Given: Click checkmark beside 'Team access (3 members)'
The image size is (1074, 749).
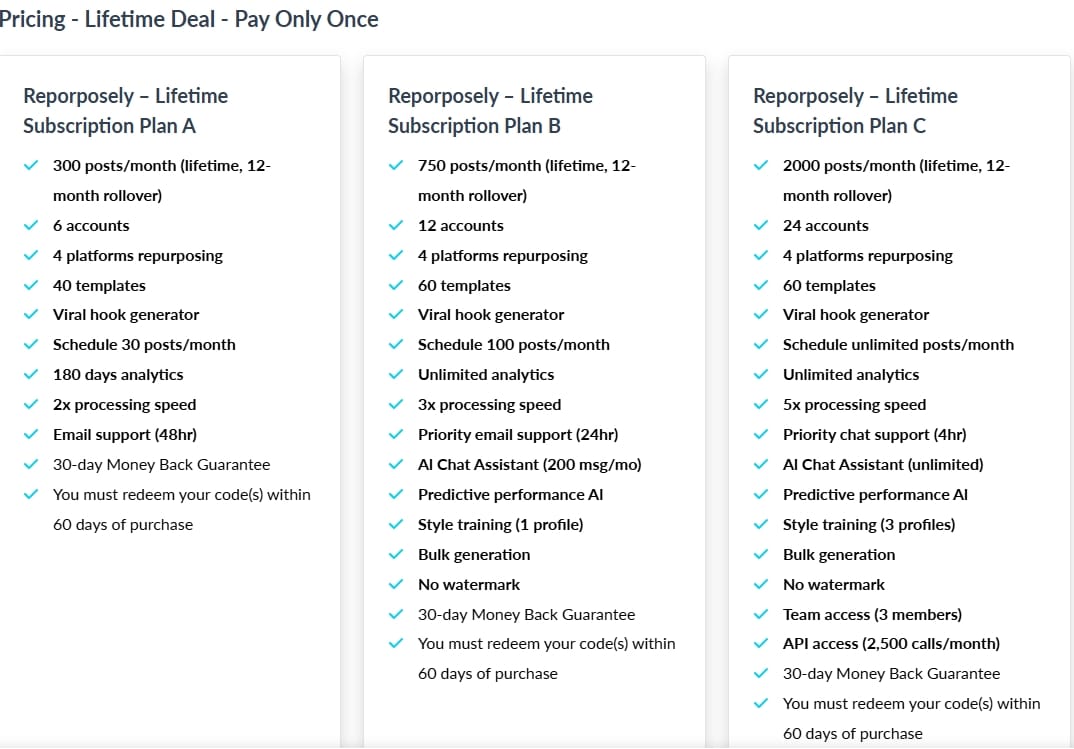Looking at the screenshot, I should point(761,615).
